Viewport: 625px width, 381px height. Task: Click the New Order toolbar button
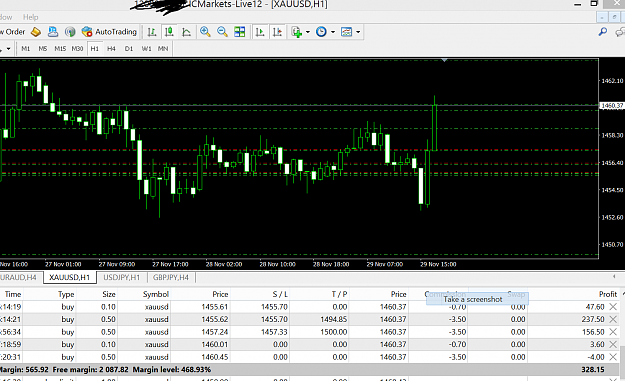[x=12, y=32]
